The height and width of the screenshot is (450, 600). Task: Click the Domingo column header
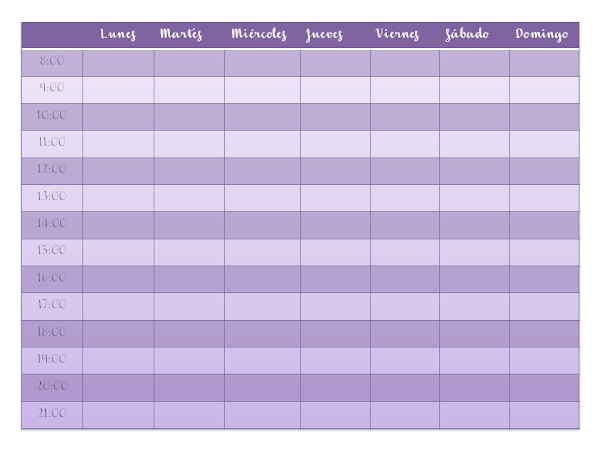click(541, 34)
